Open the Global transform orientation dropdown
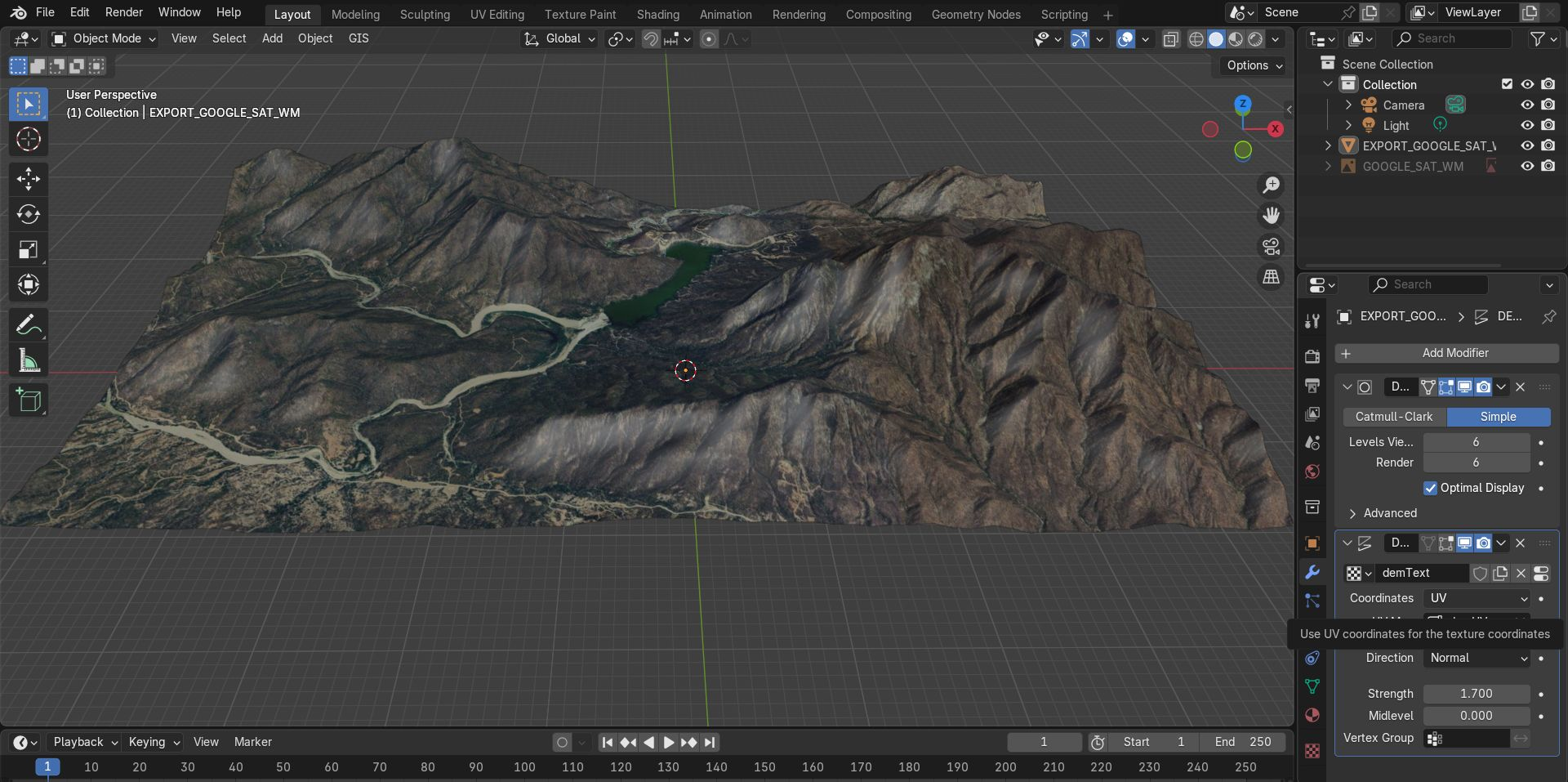 click(559, 38)
